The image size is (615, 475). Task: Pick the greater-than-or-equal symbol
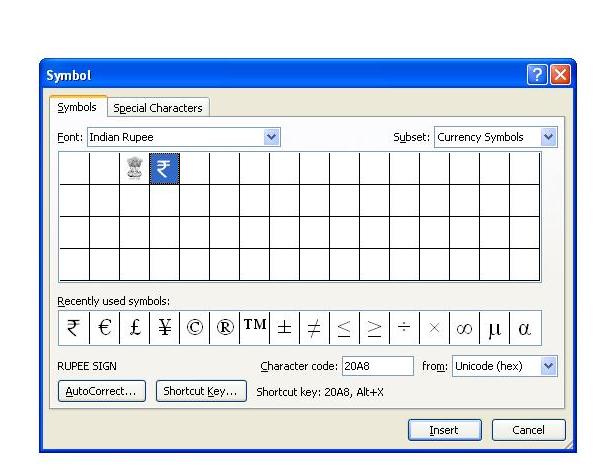coord(375,328)
